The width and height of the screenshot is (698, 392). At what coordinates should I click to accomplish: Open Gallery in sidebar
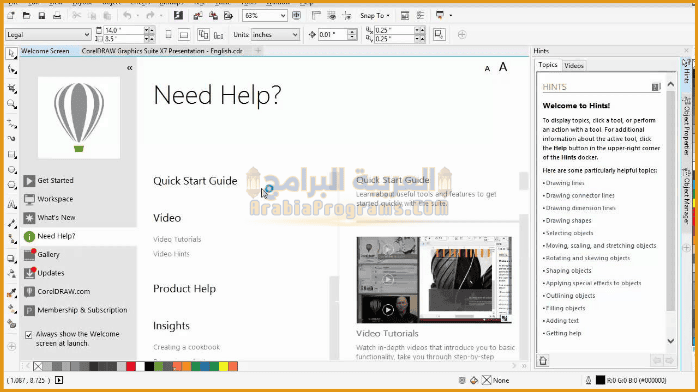click(48, 255)
